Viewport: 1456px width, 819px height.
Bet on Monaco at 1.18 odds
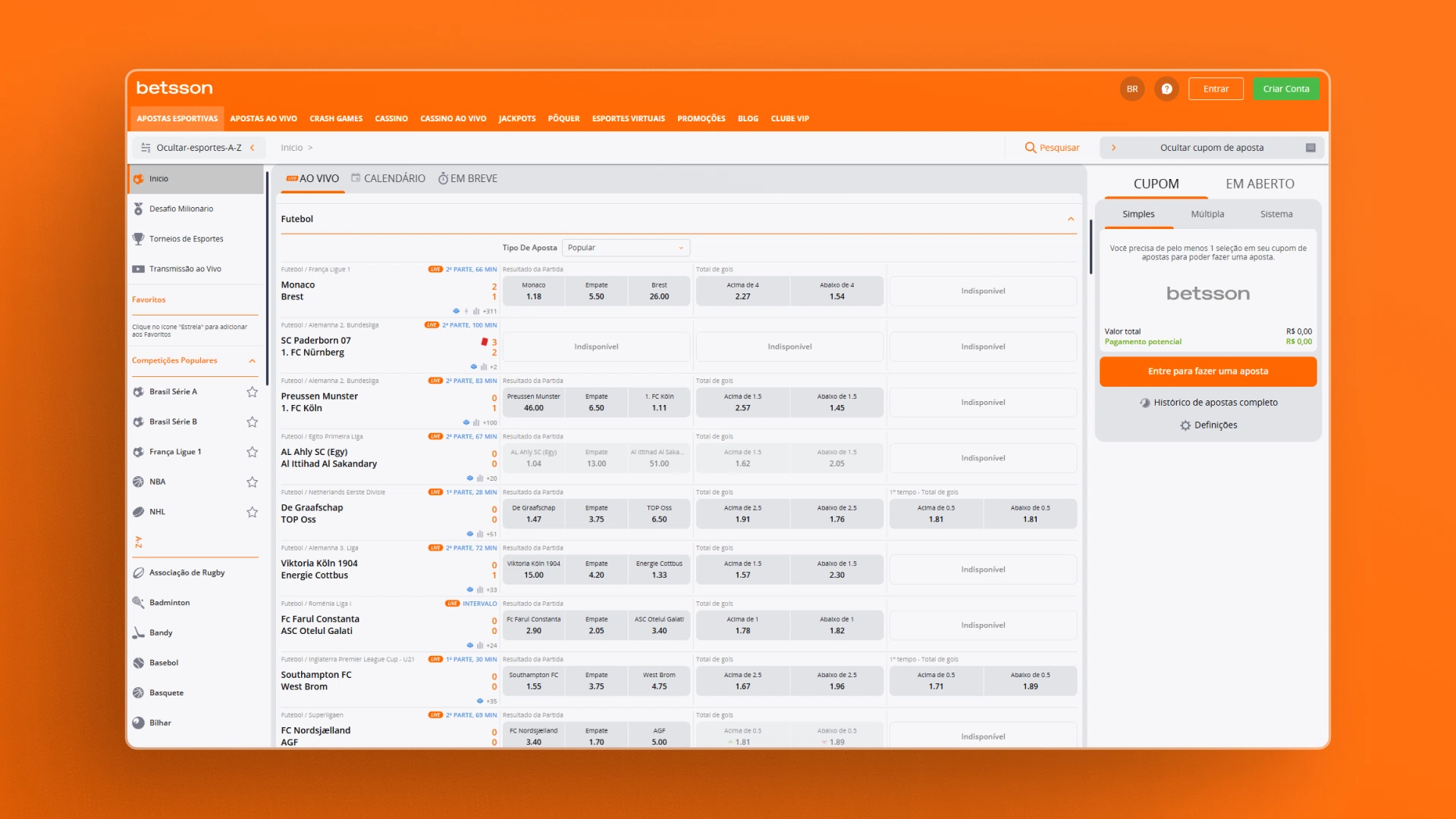pyautogui.click(x=534, y=291)
